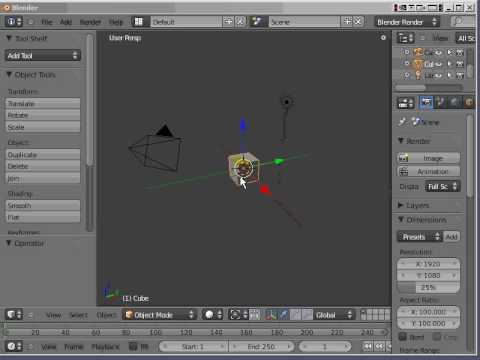The width and height of the screenshot is (480, 360).
Task: Click the Animation render button
Action: click(429, 171)
